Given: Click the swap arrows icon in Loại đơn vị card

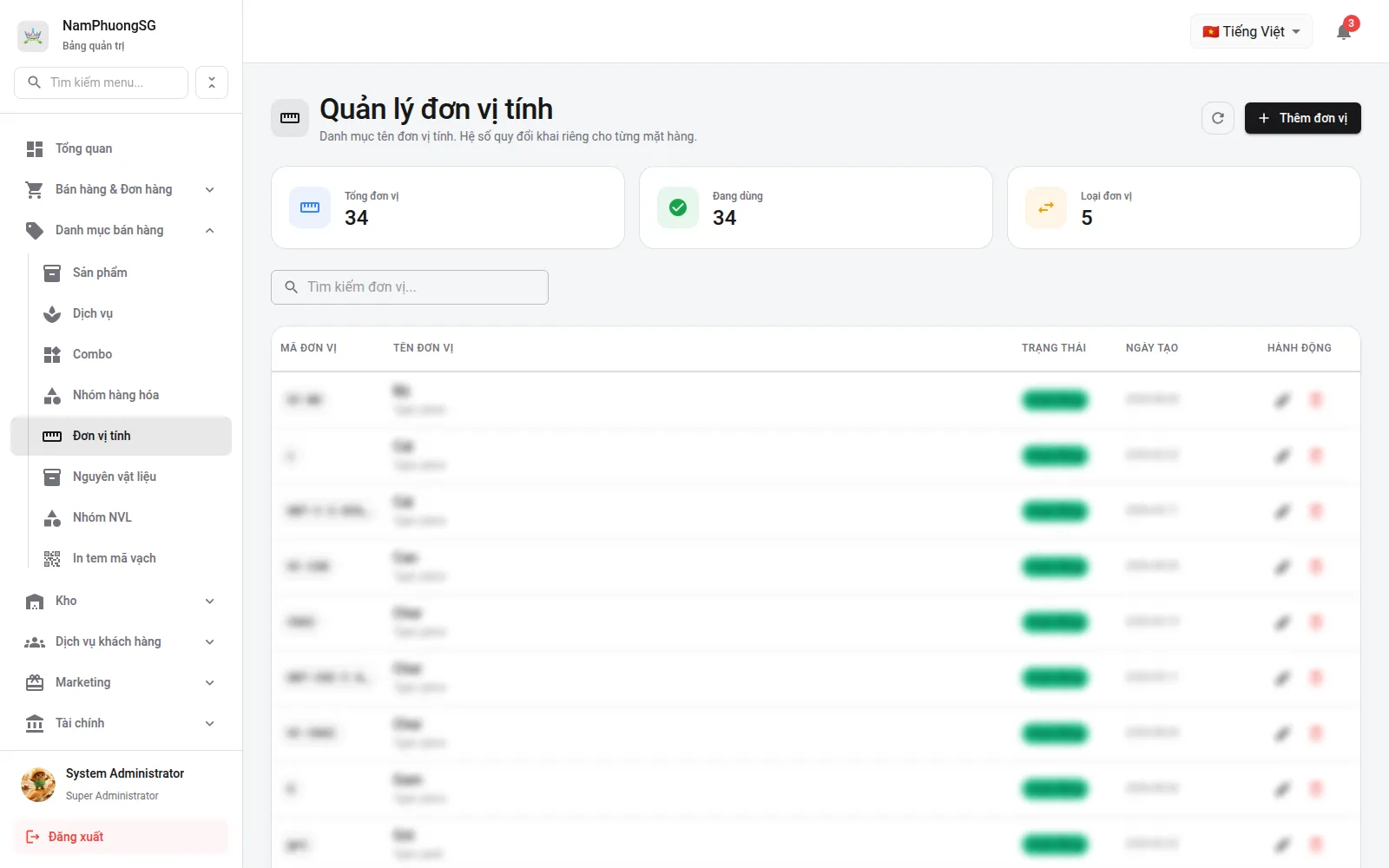Looking at the screenshot, I should point(1046,207).
